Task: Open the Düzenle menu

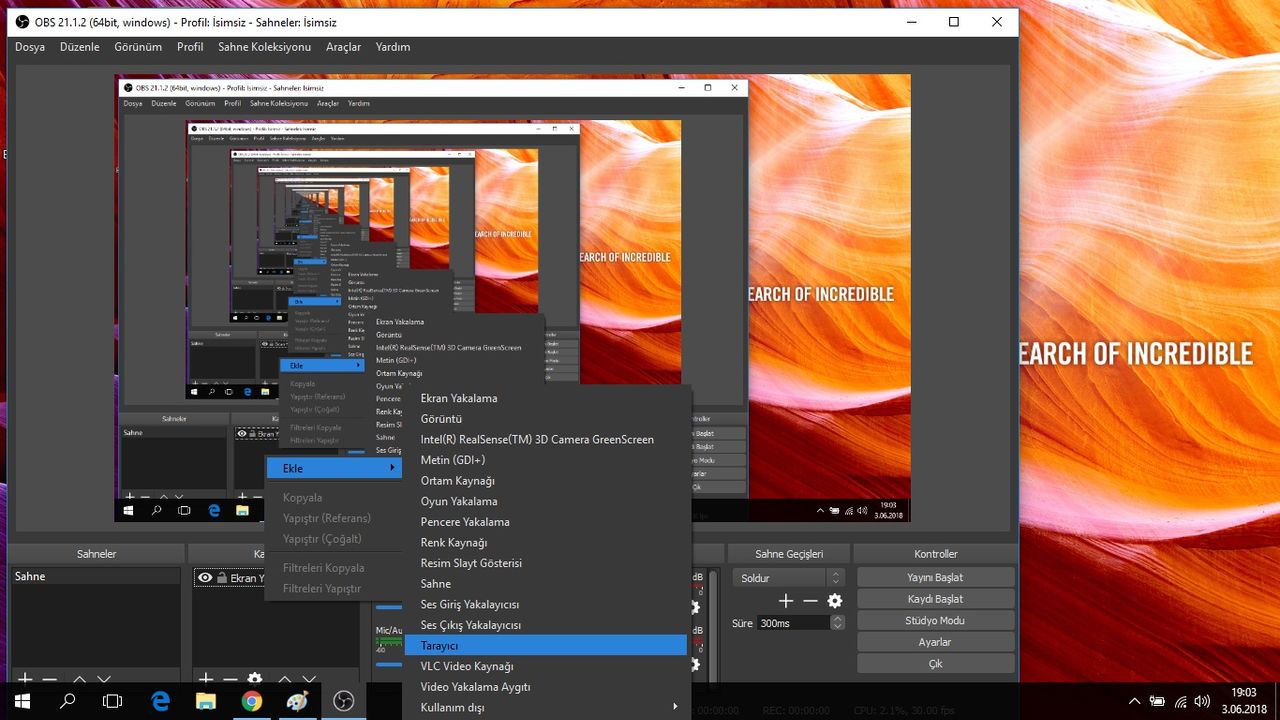Action: click(80, 47)
